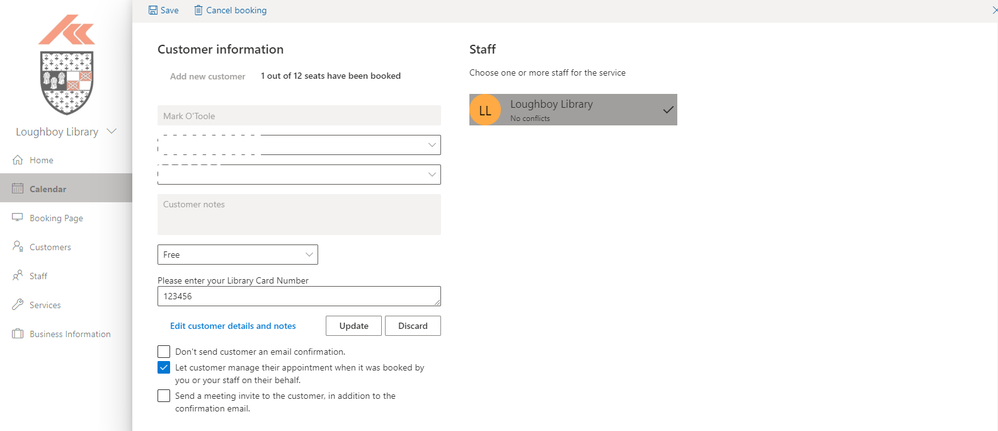
Task: Click the Cancel booking trash icon
Action: pyautogui.click(x=198, y=10)
